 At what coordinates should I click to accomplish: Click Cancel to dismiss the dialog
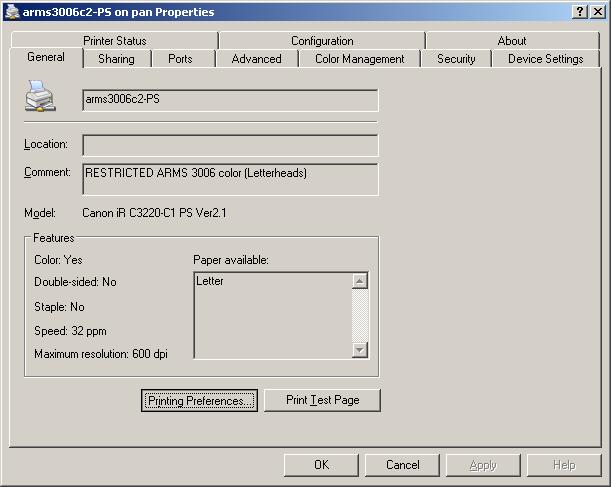click(402, 465)
